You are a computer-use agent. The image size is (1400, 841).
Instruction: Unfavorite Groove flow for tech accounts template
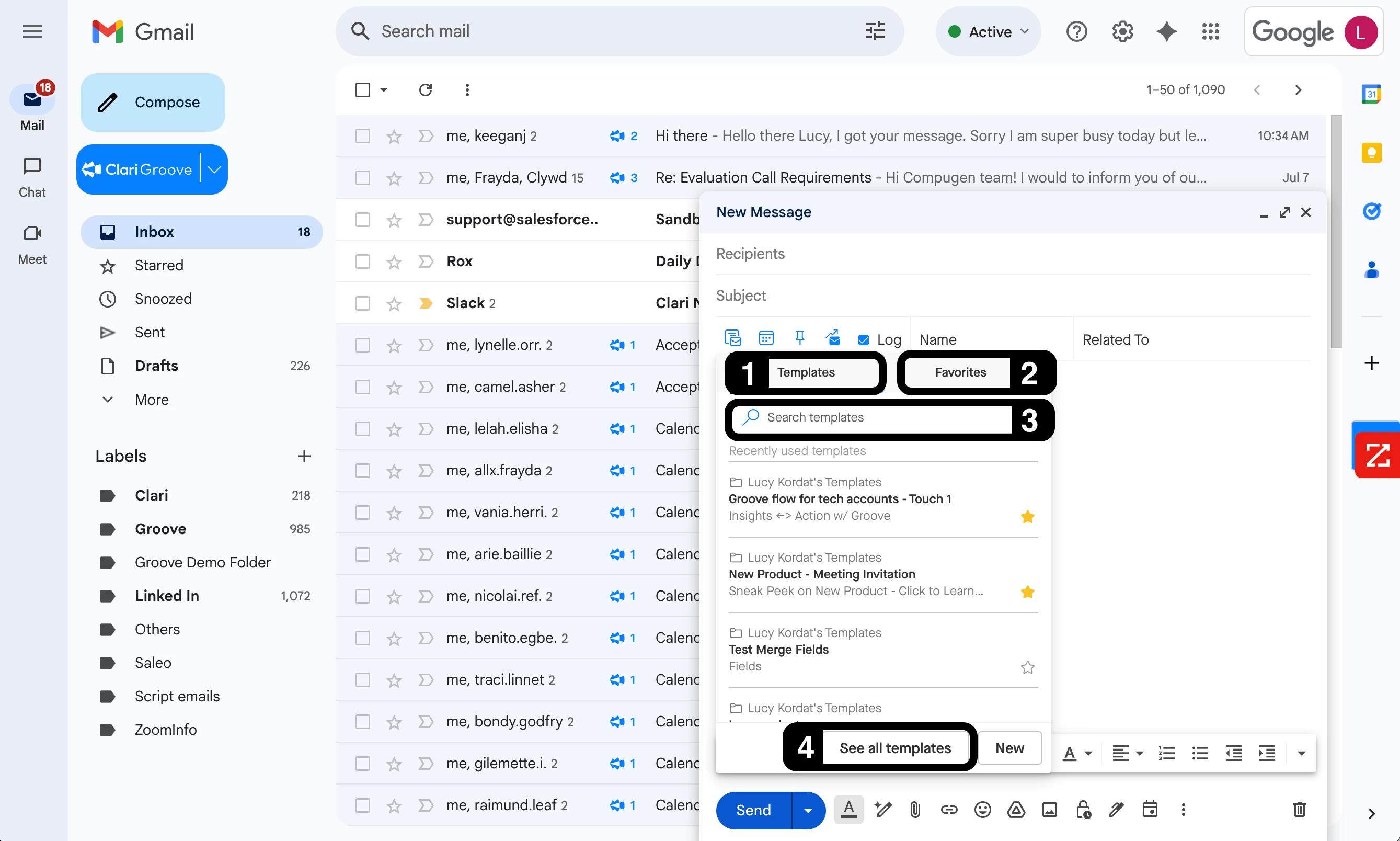pos(1027,516)
